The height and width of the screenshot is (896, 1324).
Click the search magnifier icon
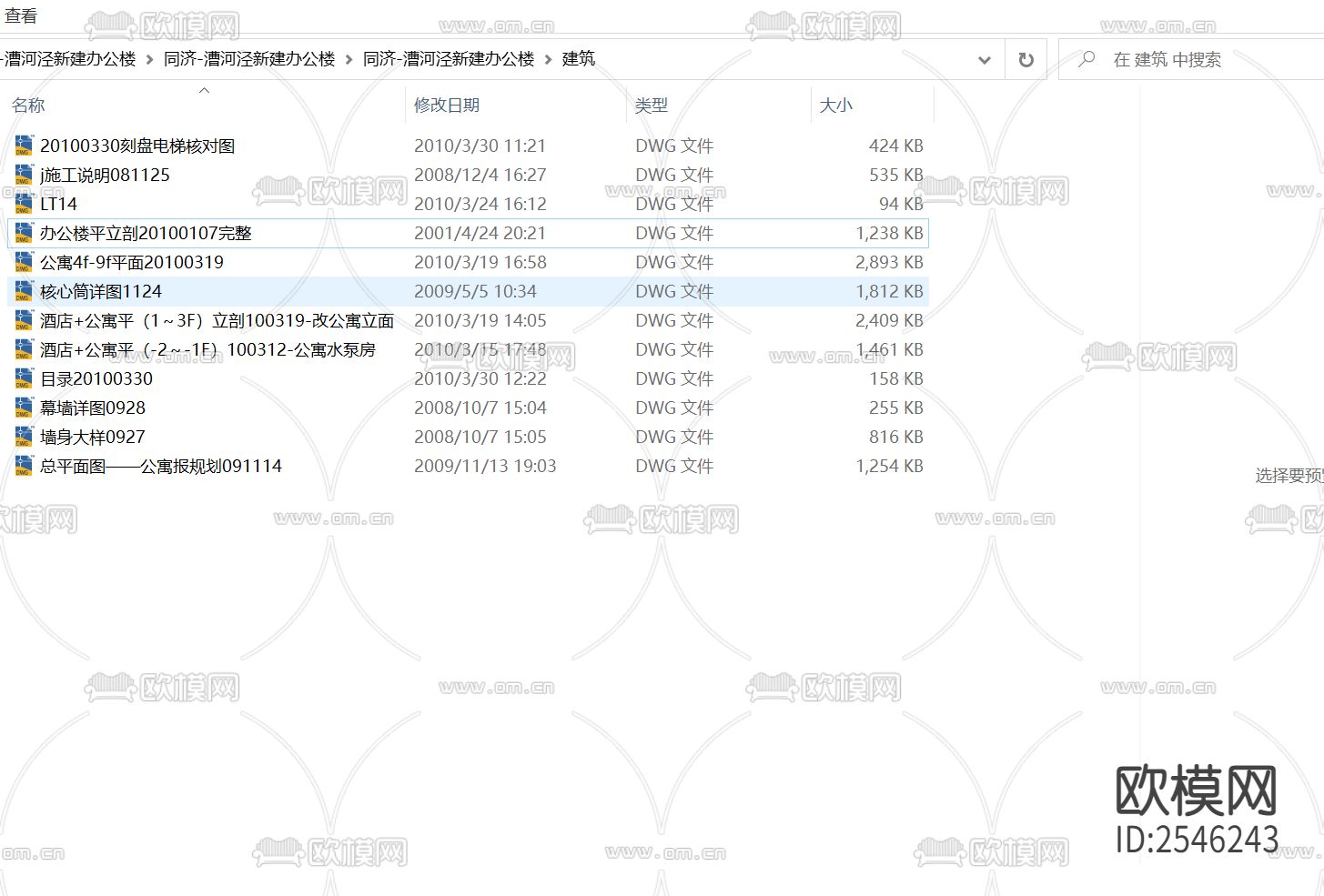pyautogui.click(x=1085, y=58)
